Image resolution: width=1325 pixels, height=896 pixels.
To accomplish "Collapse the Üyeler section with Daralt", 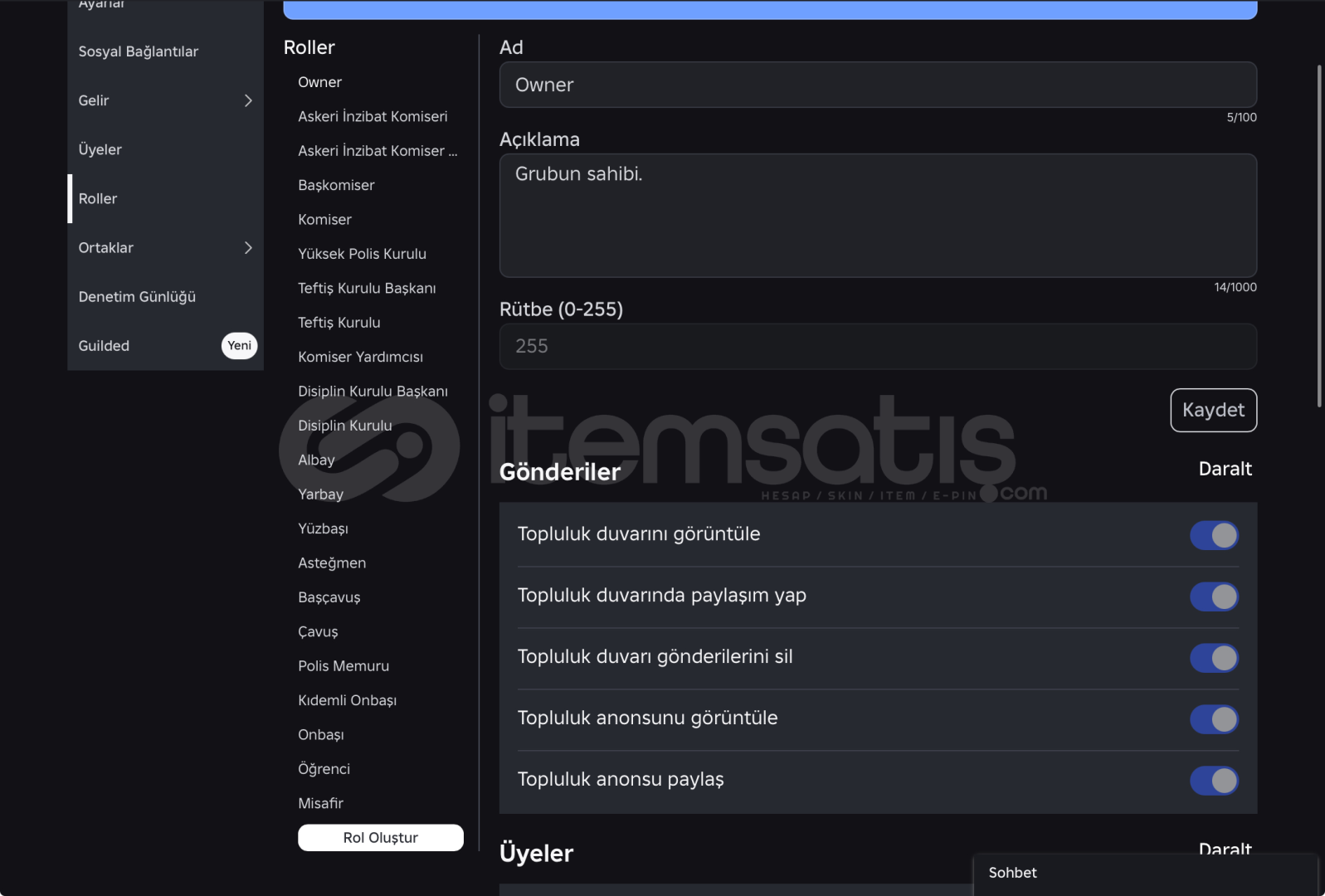I will tap(1225, 849).
